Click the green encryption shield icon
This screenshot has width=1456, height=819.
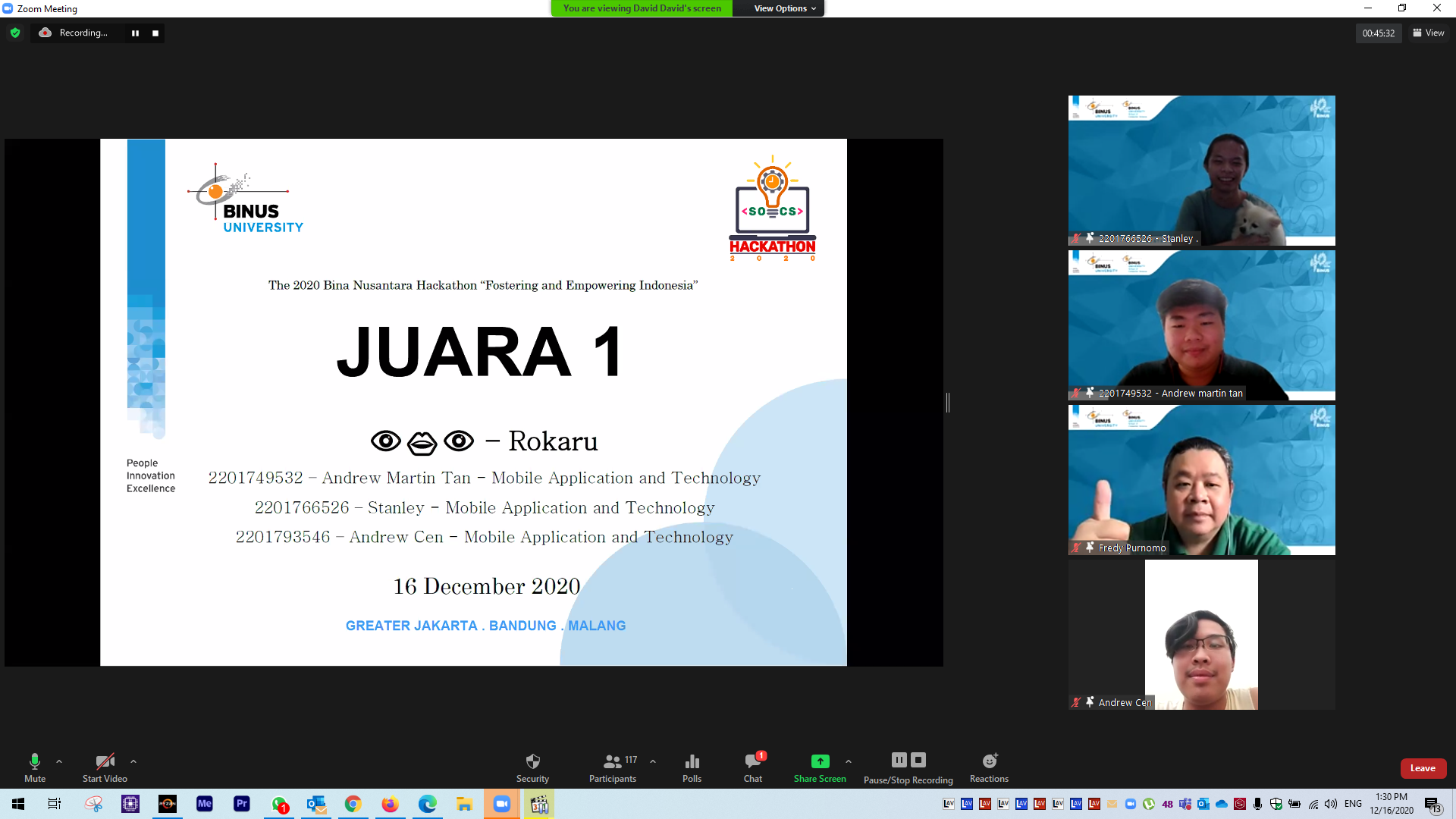pyautogui.click(x=15, y=33)
